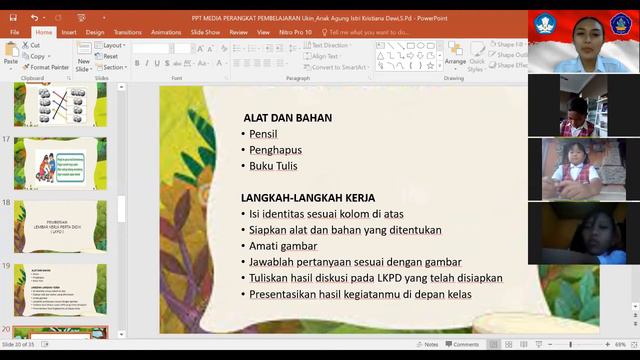Image resolution: width=640 pixels, height=360 pixels.
Task: Select the star shape in the gallery
Action: pos(430,65)
